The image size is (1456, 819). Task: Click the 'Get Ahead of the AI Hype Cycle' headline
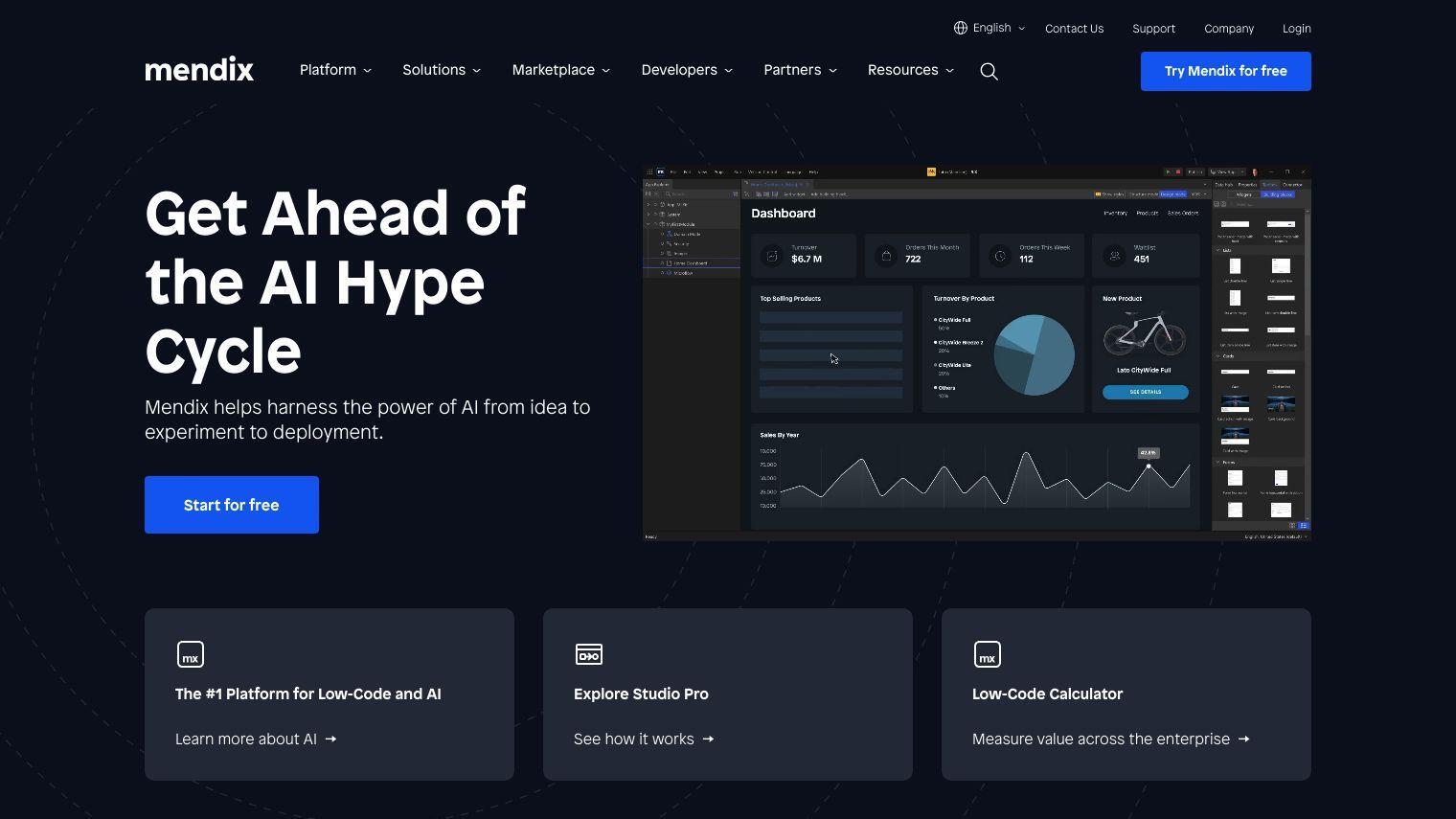click(x=335, y=282)
